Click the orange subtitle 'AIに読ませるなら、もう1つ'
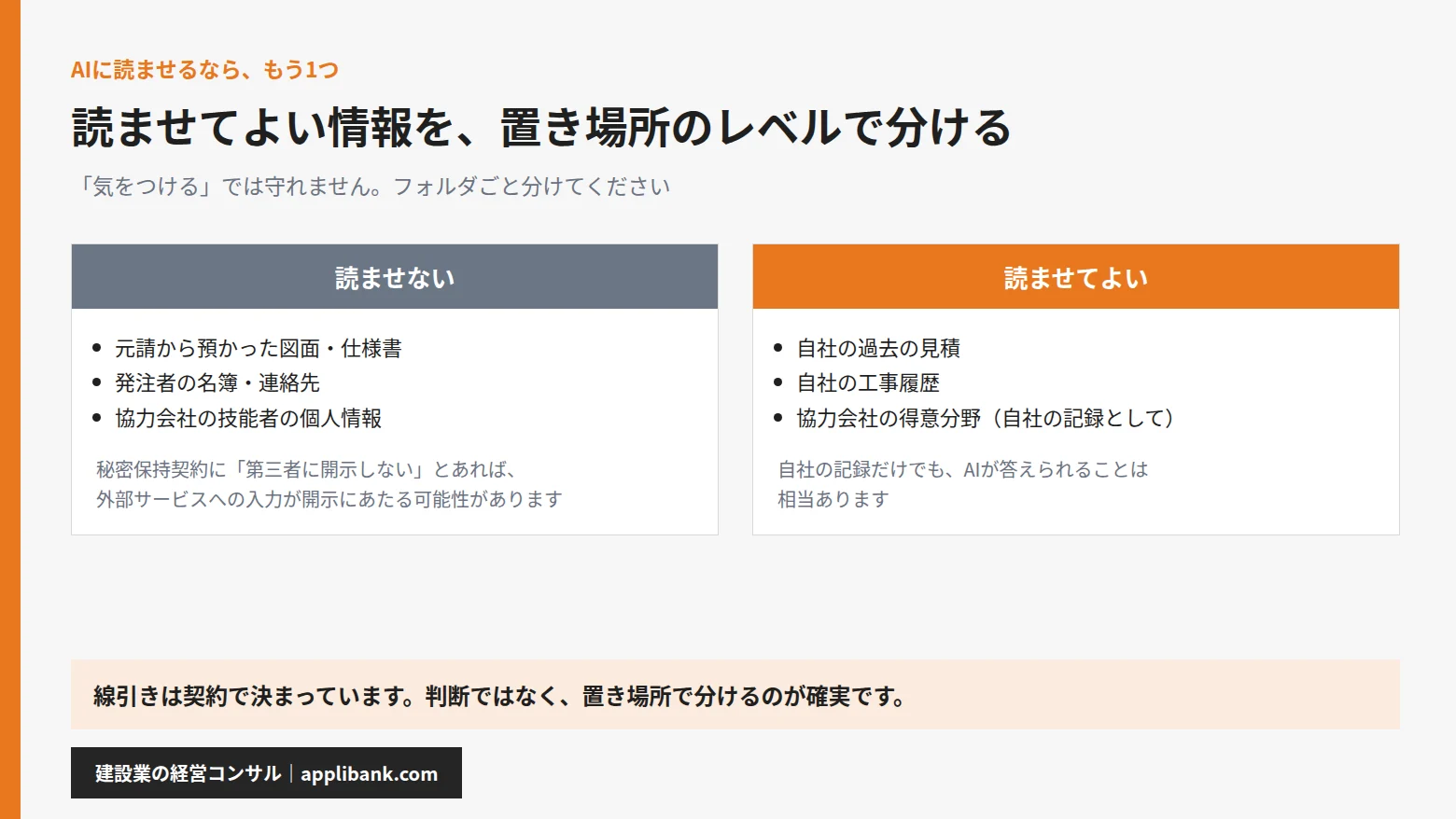The image size is (1456, 819). [x=204, y=70]
